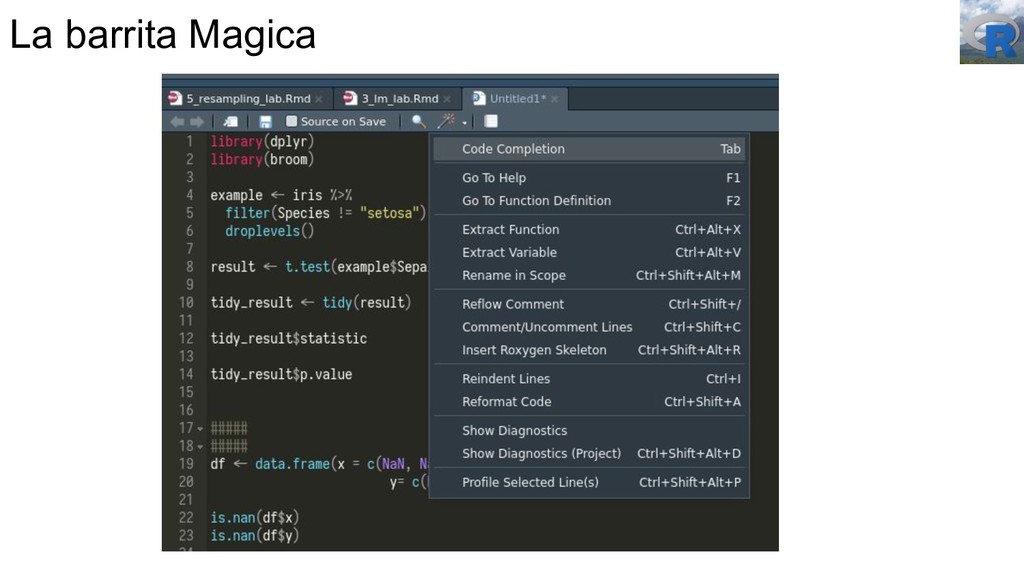This screenshot has height=576, width=1024.
Task: Choose Reformat Code from the menu
Action: click(x=589, y=401)
